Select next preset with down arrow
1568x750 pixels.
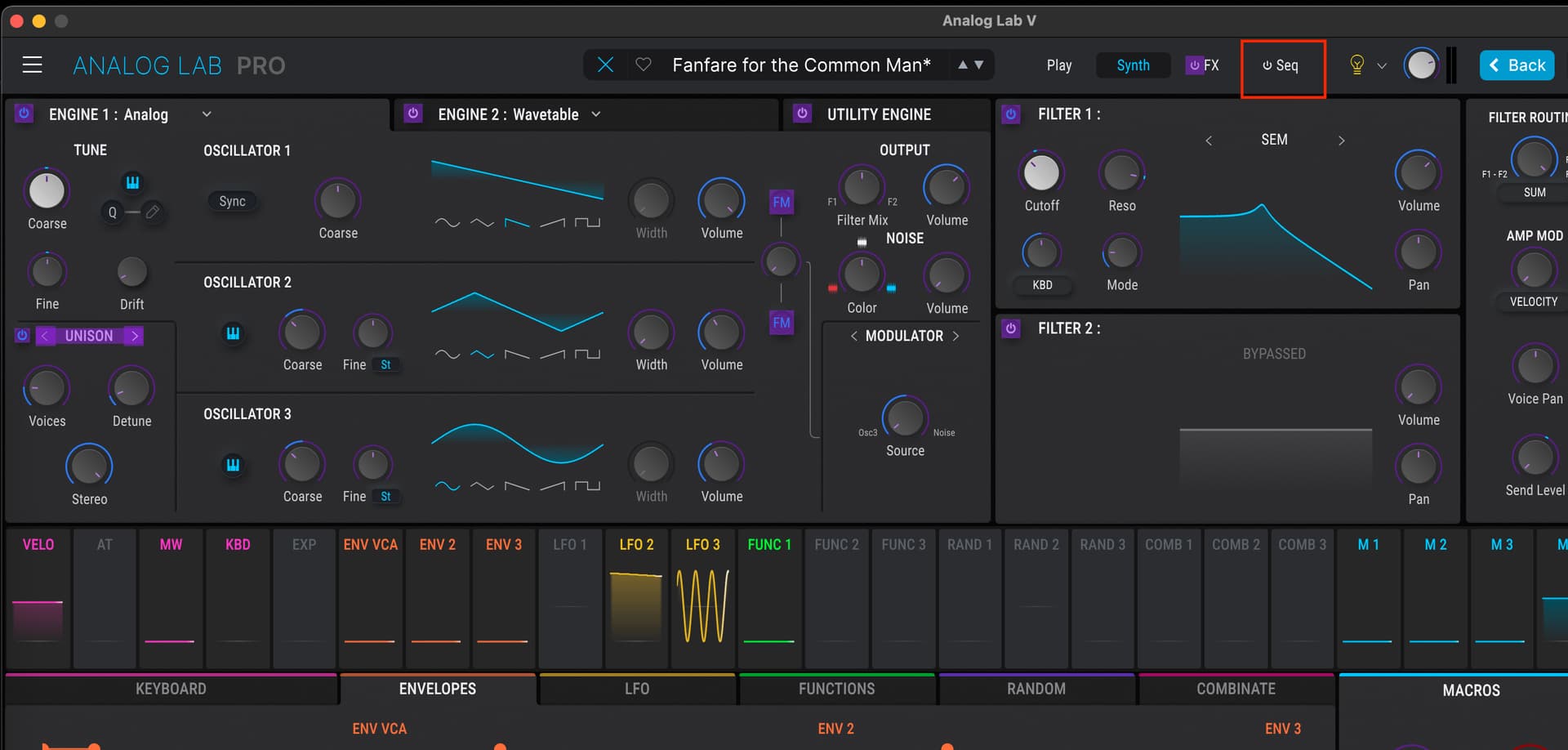coord(979,65)
